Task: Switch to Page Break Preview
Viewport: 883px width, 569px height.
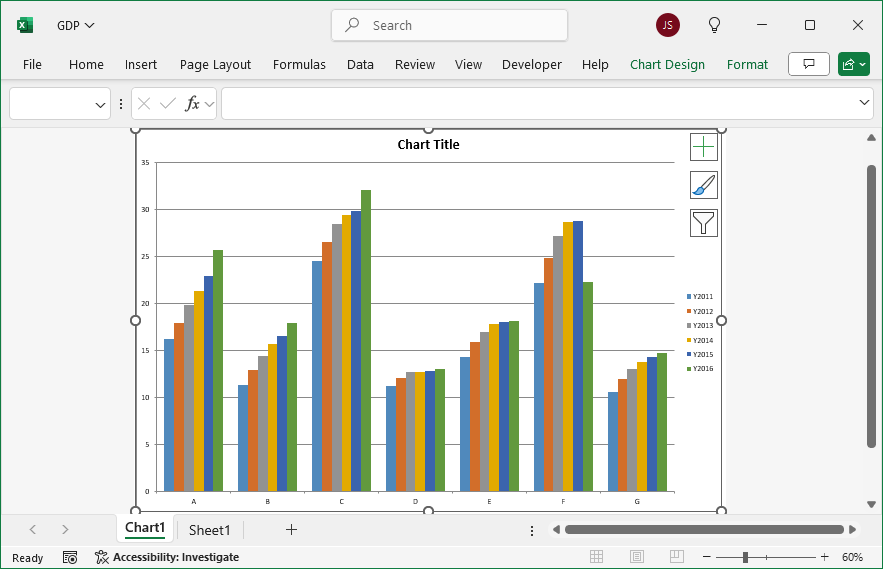Action: [677, 557]
